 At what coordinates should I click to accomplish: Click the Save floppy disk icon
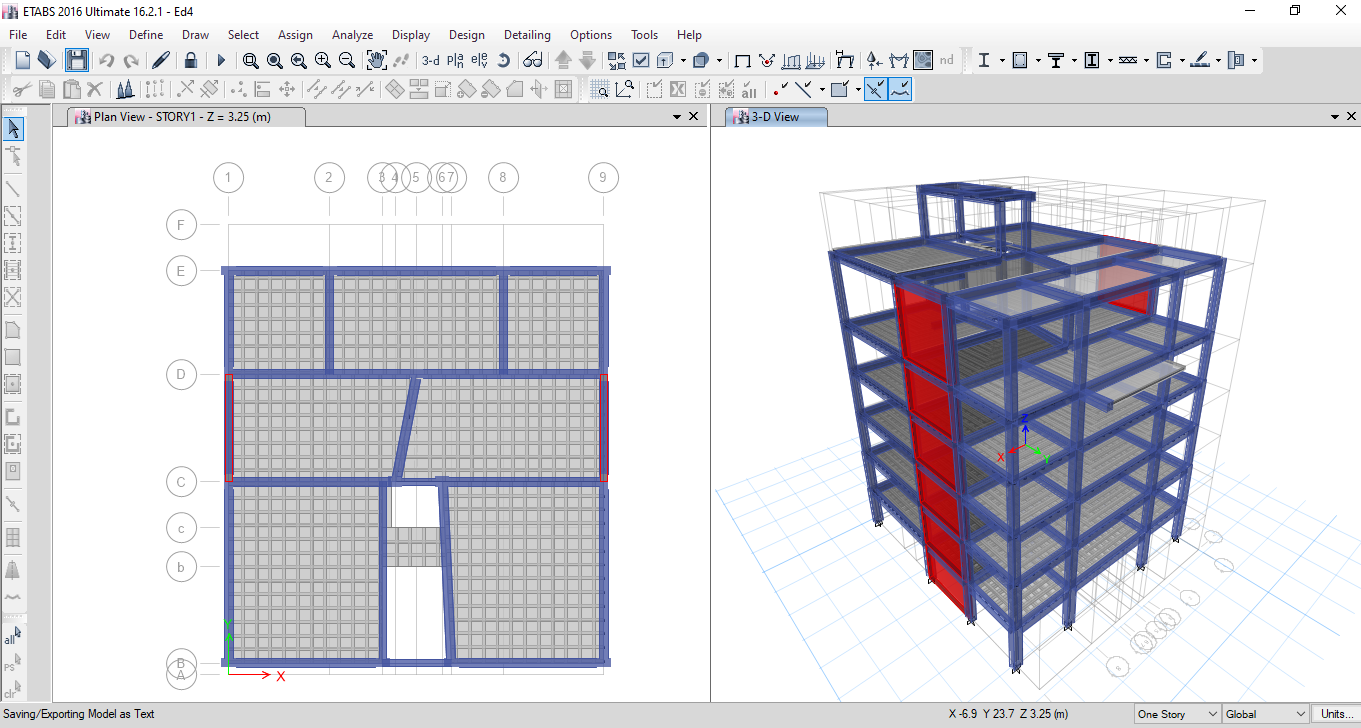pyautogui.click(x=76, y=60)
